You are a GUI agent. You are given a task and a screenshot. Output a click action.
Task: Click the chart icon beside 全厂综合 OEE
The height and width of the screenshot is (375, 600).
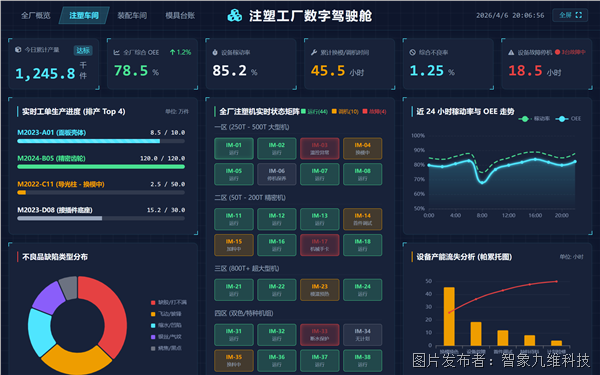click(117, 52)
